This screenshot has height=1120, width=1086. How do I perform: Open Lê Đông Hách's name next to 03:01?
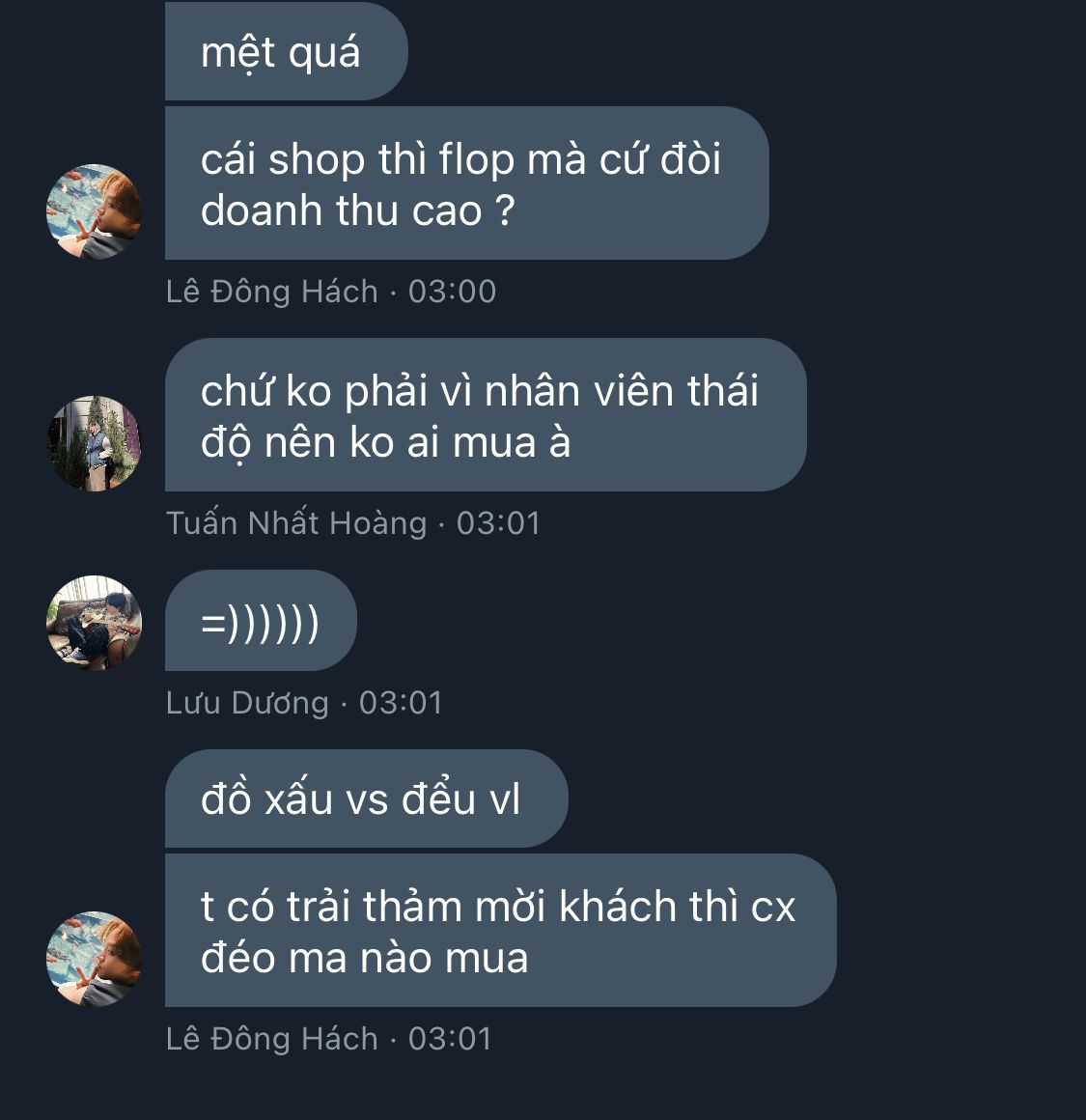click(271, 1039)
